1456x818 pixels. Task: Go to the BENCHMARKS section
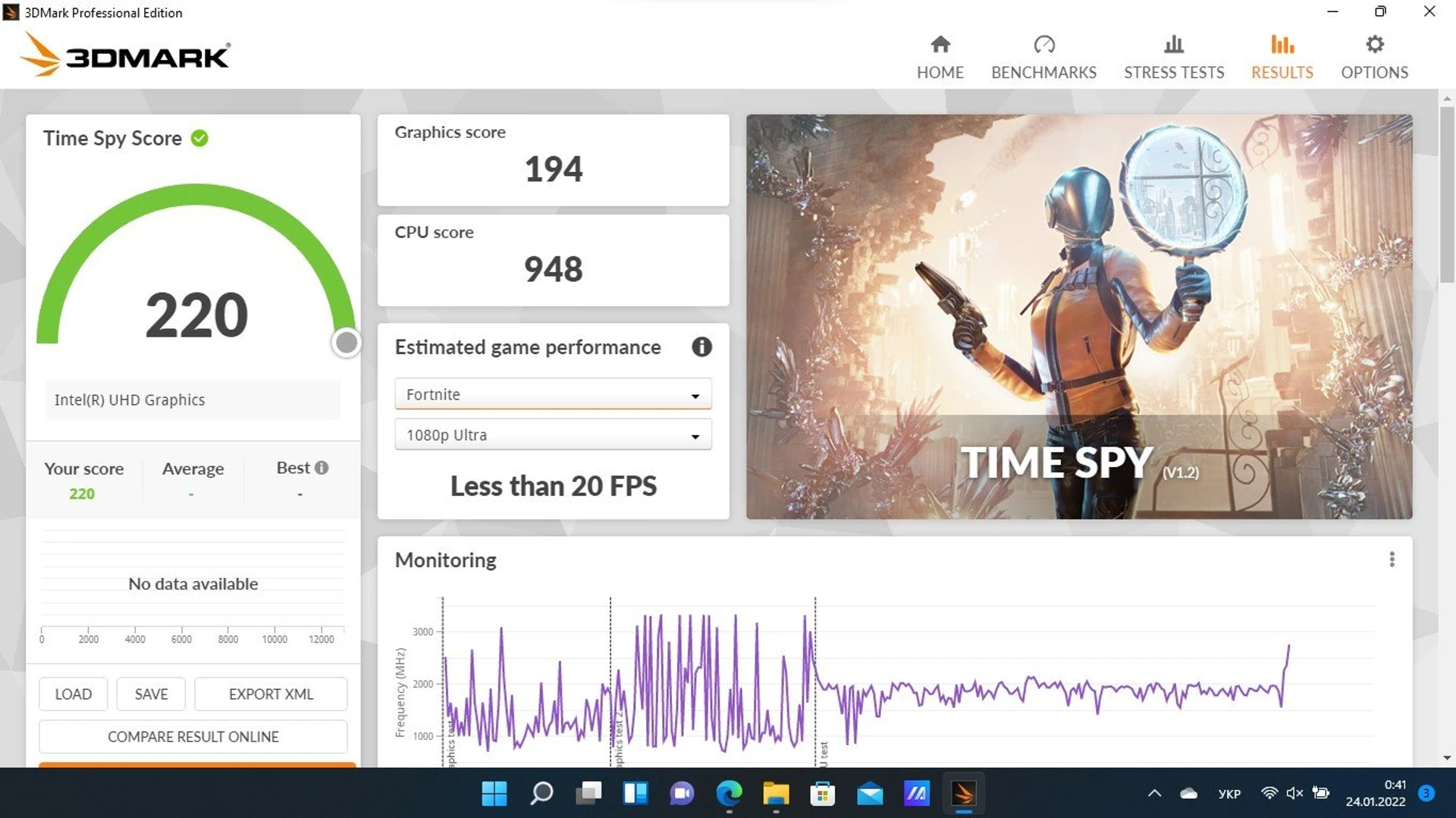point(1043,58)
